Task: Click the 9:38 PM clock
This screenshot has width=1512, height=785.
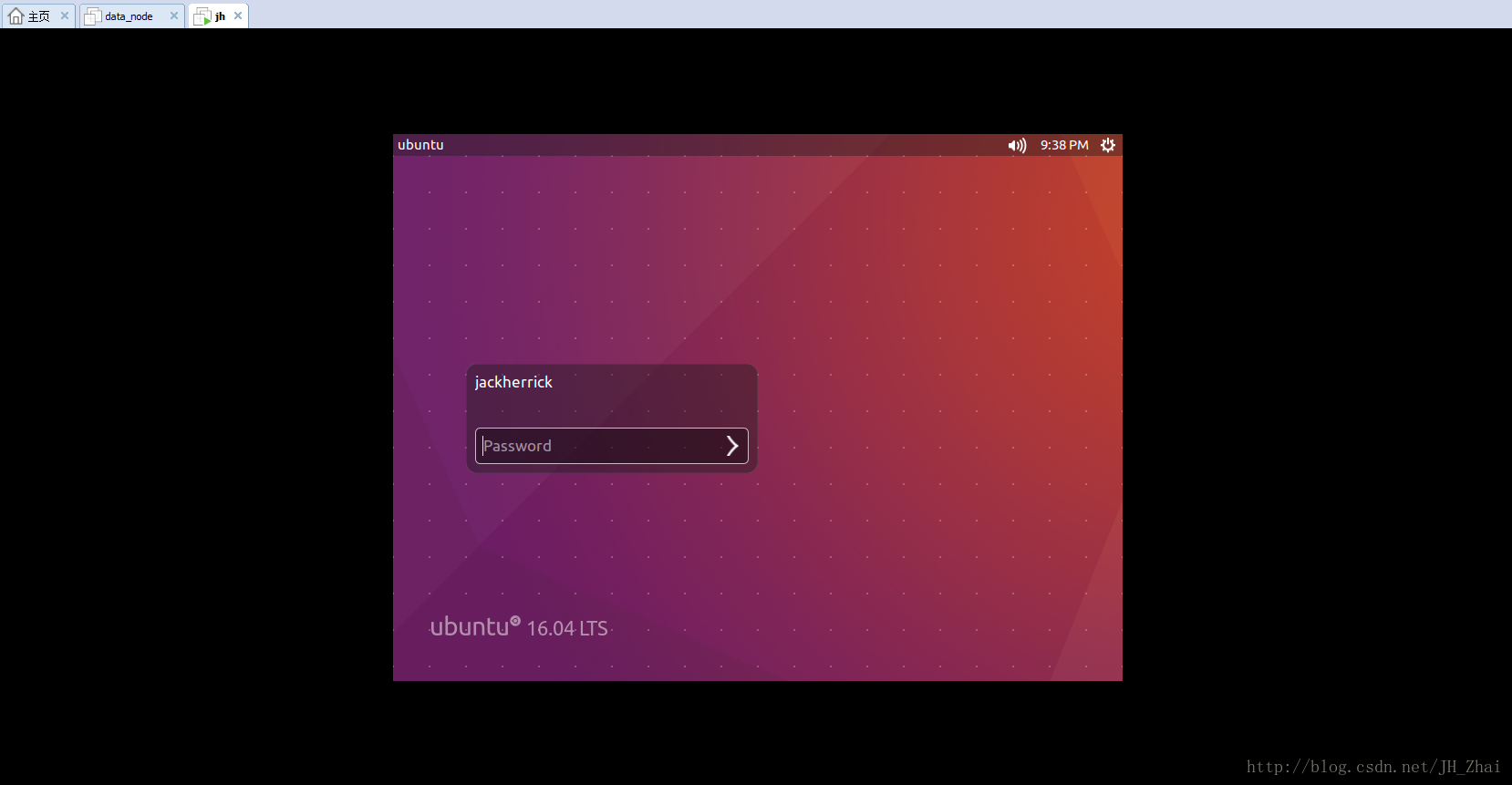Action: [1064, 145]
